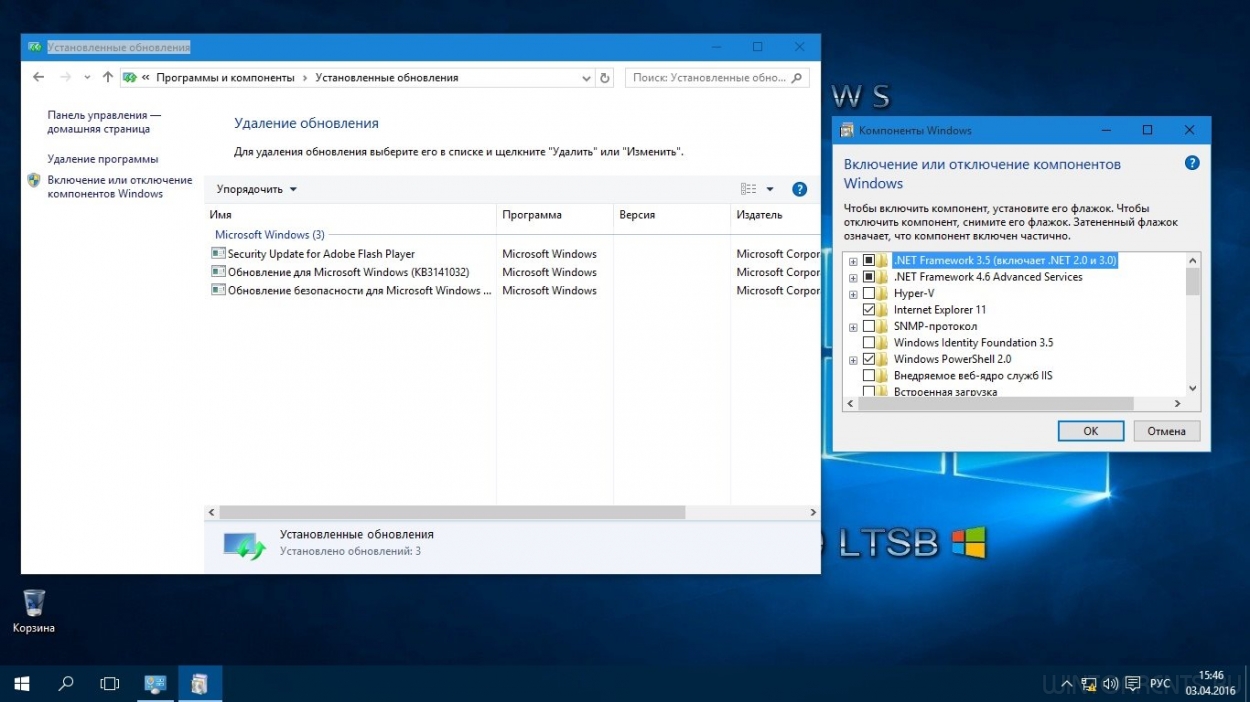Screen dimensions: 1250x702
Task: Expand the .NET Framework 4.6 Advanced Services node
Action: click(x=853, y=277)
